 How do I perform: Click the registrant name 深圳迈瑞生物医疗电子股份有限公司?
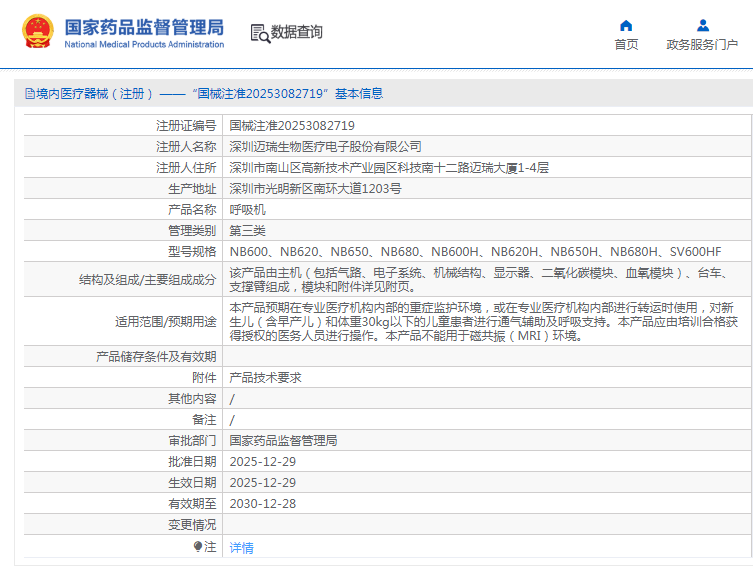[x=325, y=147]
